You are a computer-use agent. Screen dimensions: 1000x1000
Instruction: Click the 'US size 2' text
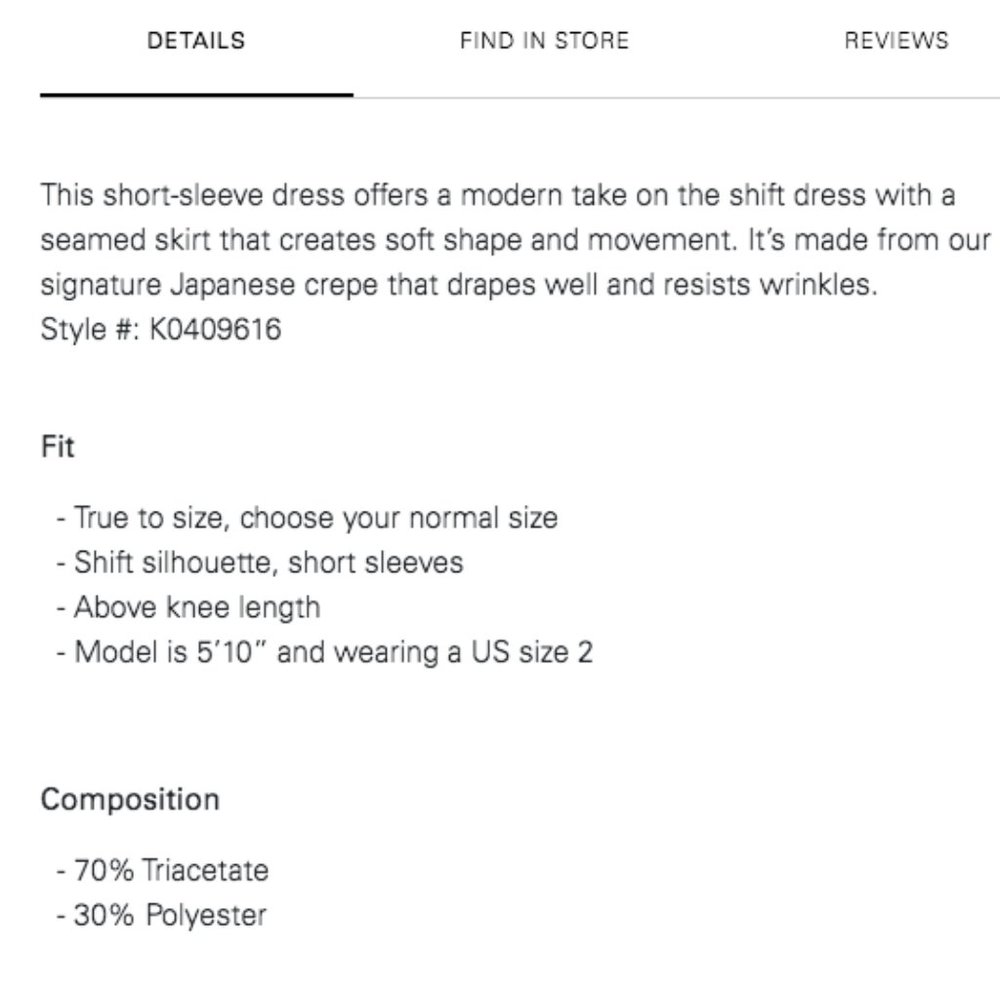[532, 652]
